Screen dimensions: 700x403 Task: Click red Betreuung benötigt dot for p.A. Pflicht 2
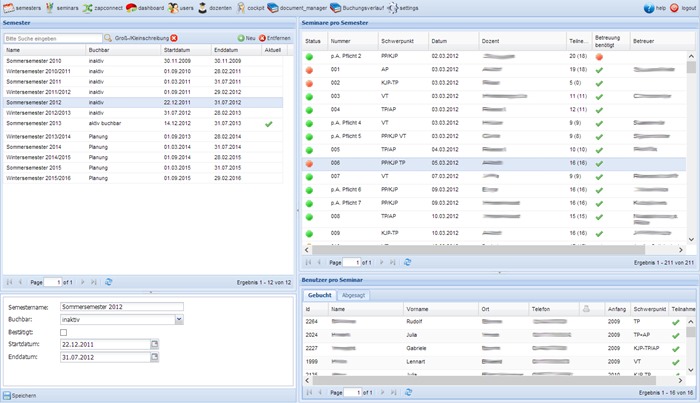click(x=599, y=57)
